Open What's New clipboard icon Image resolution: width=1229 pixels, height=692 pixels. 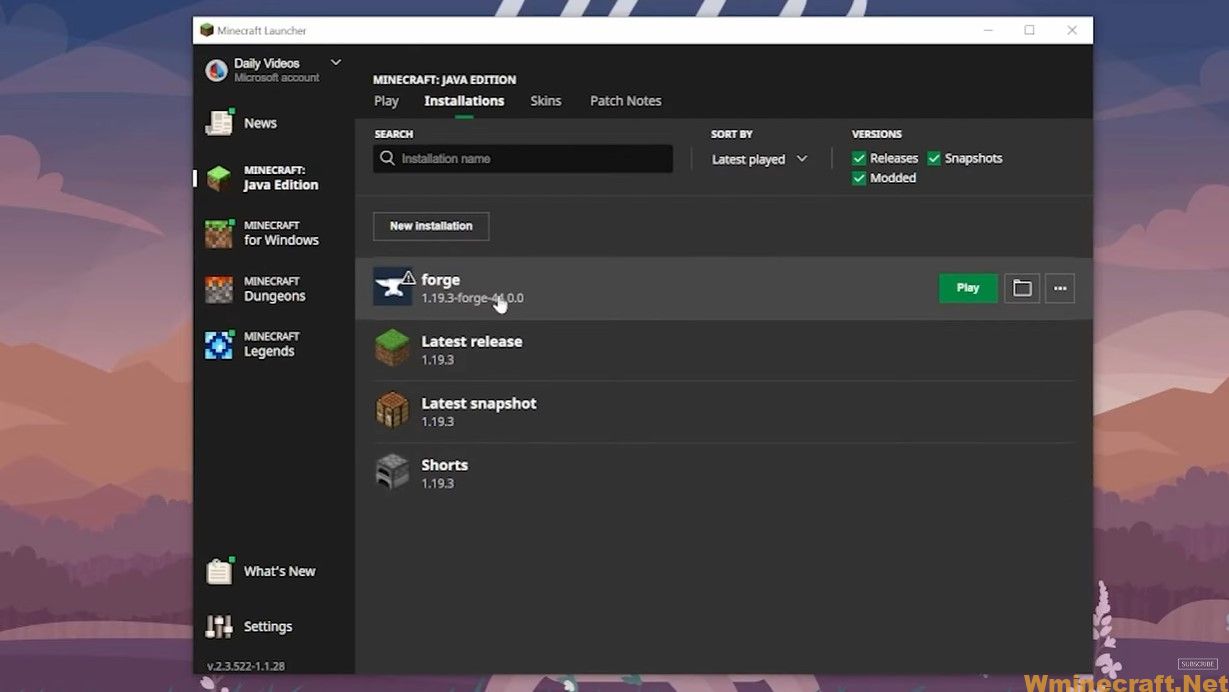(x=219, y=571)
